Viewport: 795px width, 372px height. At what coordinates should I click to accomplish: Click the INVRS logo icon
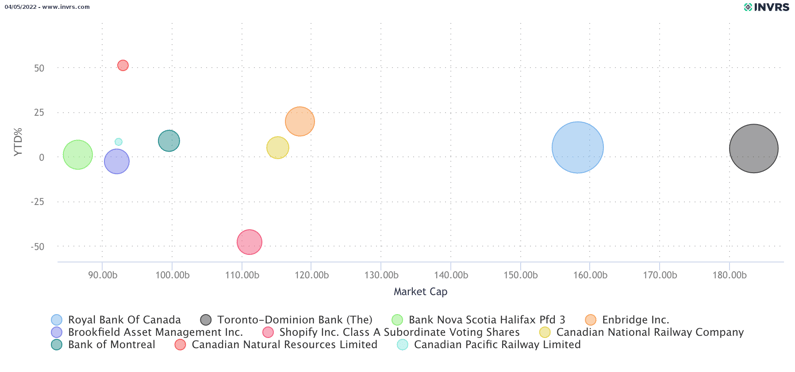pos(747,7)
